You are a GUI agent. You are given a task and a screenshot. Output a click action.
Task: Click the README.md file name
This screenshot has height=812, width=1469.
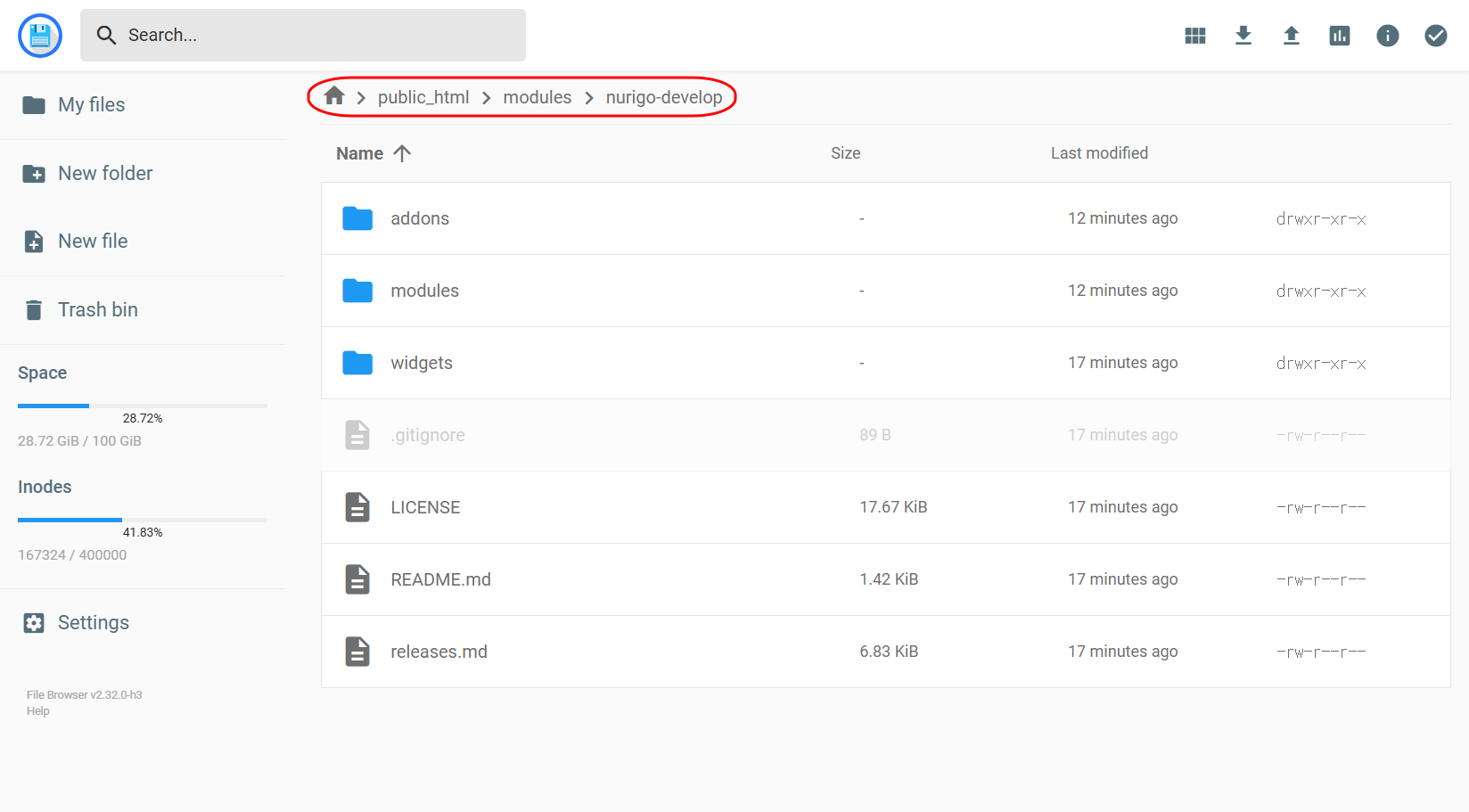tap(441, 579)
